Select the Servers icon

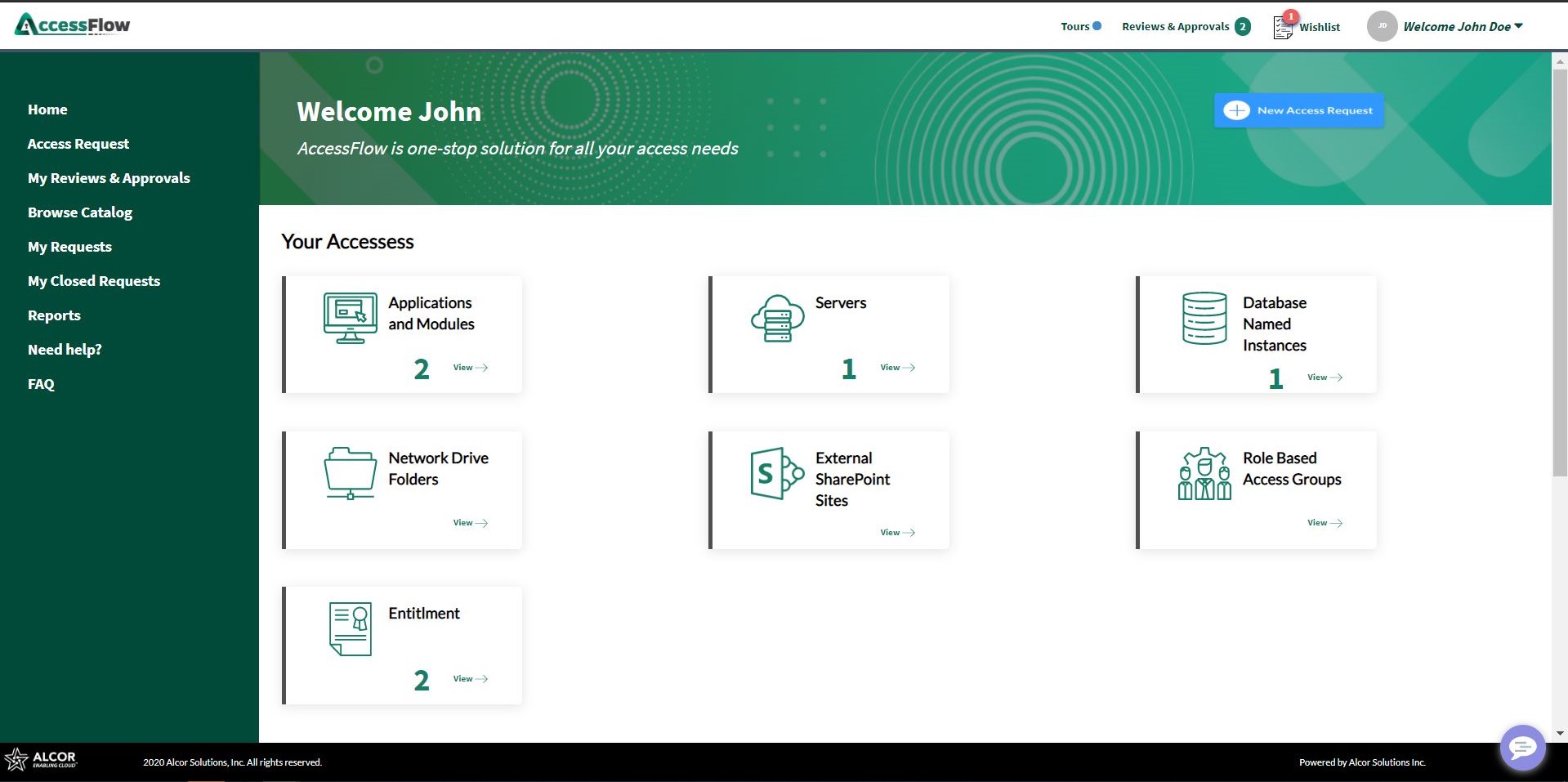click(775, 319)
